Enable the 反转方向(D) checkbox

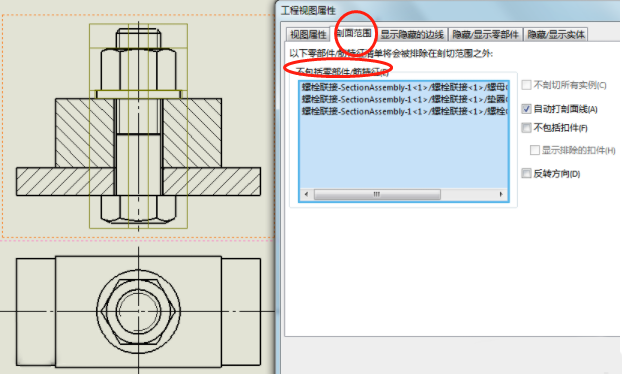(526, 173)
